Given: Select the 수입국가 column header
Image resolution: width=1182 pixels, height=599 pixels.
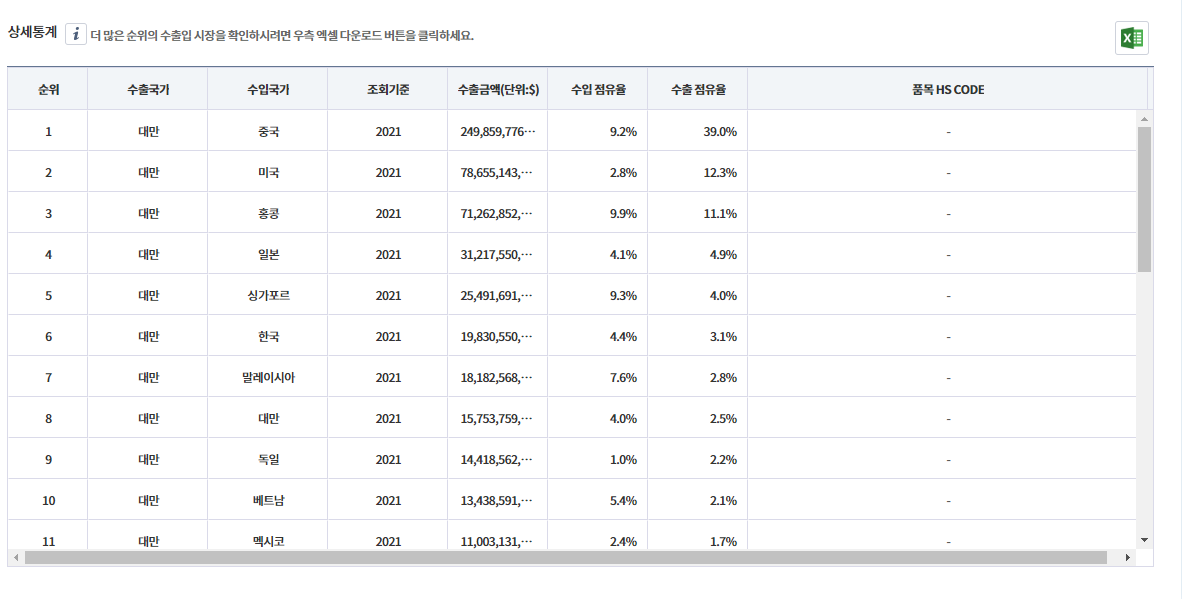Looking at the screenshot, I should click(268, 89).
